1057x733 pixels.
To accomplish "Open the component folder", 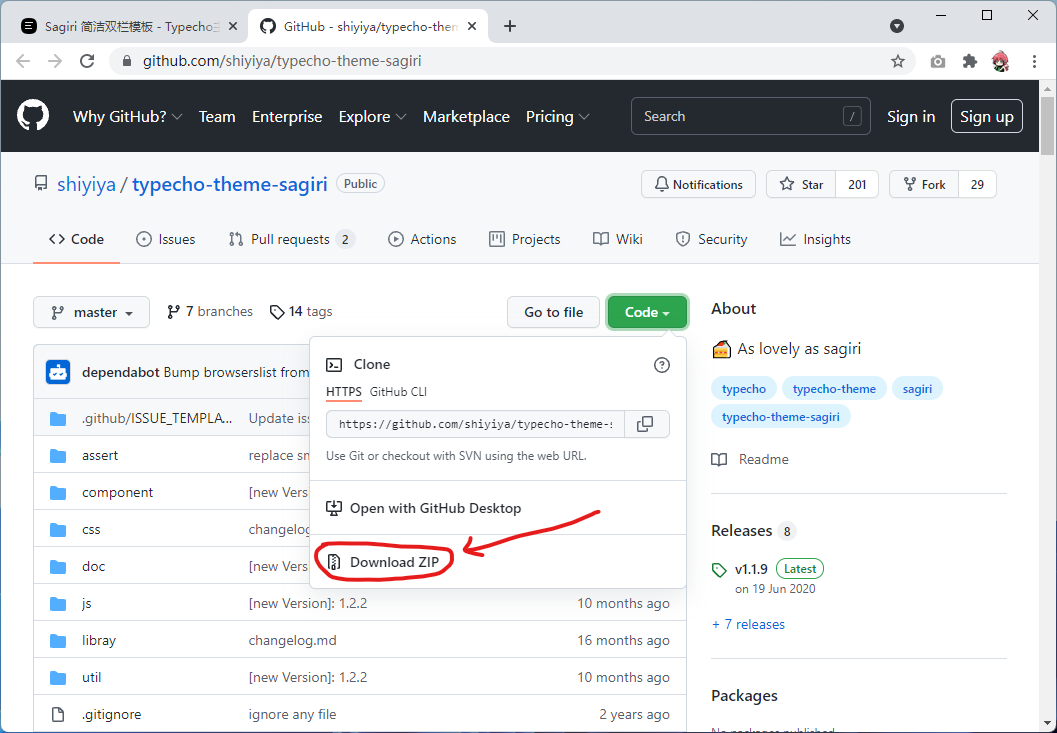I will [117, 493].
